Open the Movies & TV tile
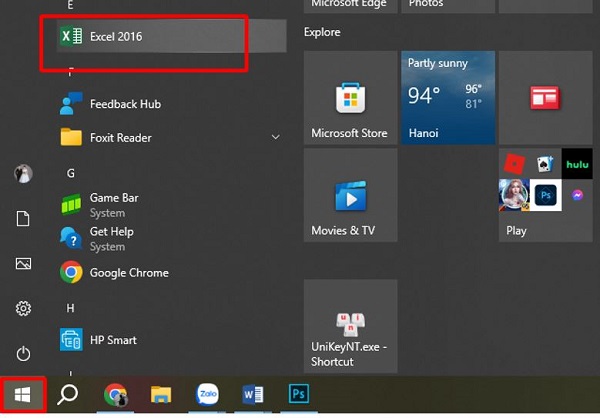600x418 pixels. [x=351, y=195]
